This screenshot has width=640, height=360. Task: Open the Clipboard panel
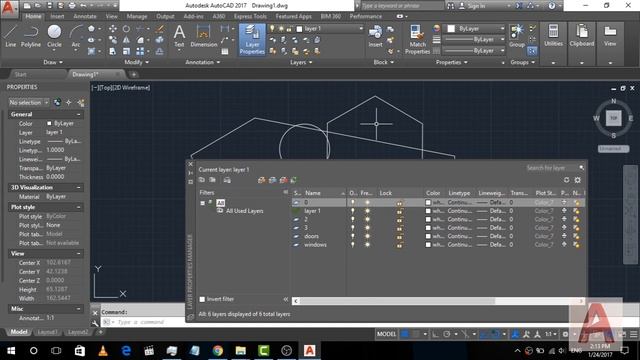(582, 35)
